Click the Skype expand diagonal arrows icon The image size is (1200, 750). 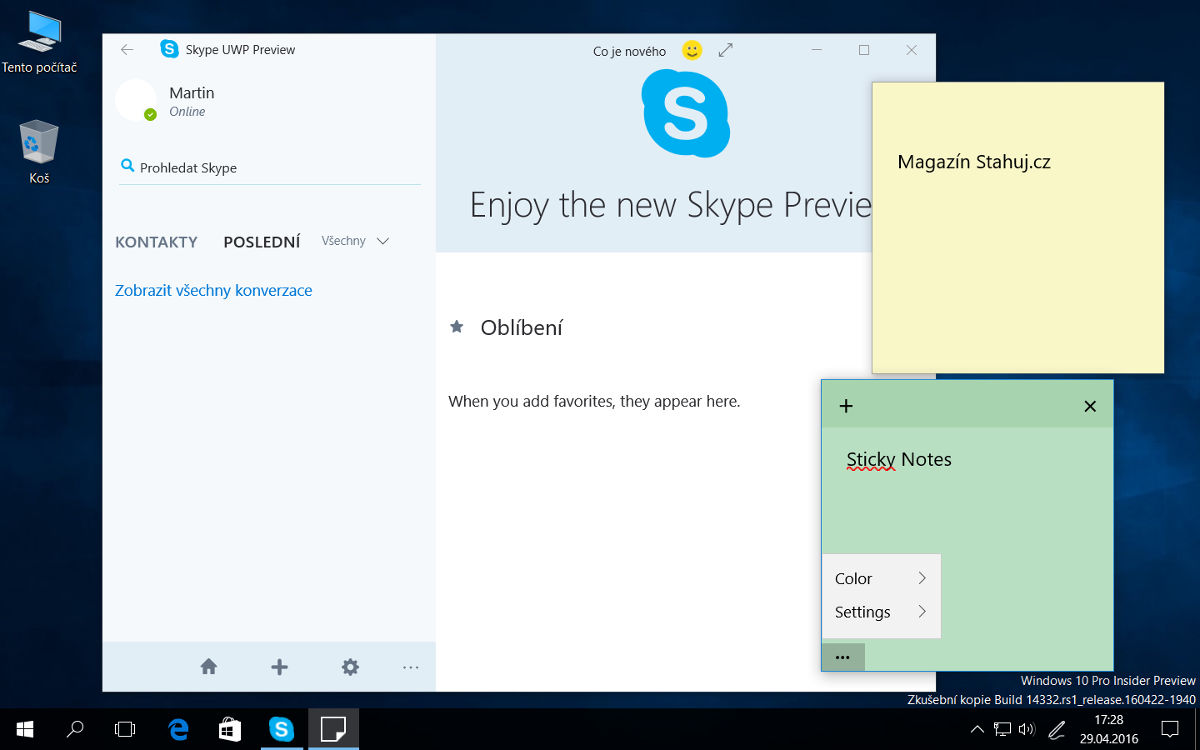pos(726,50)
